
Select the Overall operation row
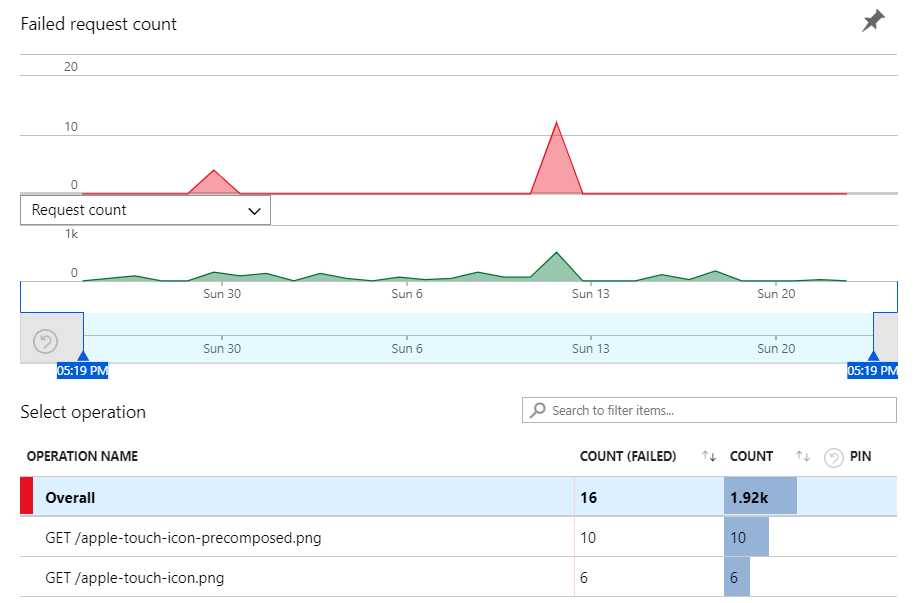pos(300,497)
